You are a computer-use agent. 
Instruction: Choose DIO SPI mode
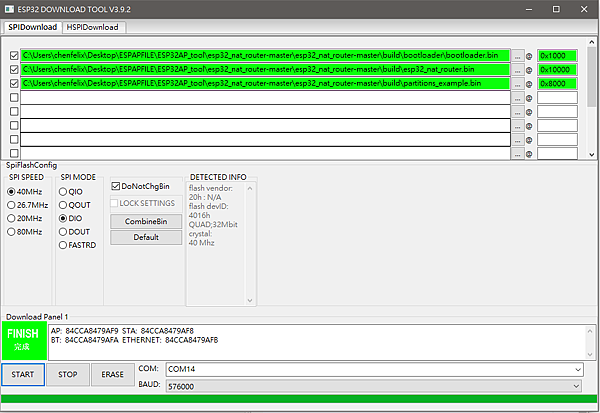point(70,219)
